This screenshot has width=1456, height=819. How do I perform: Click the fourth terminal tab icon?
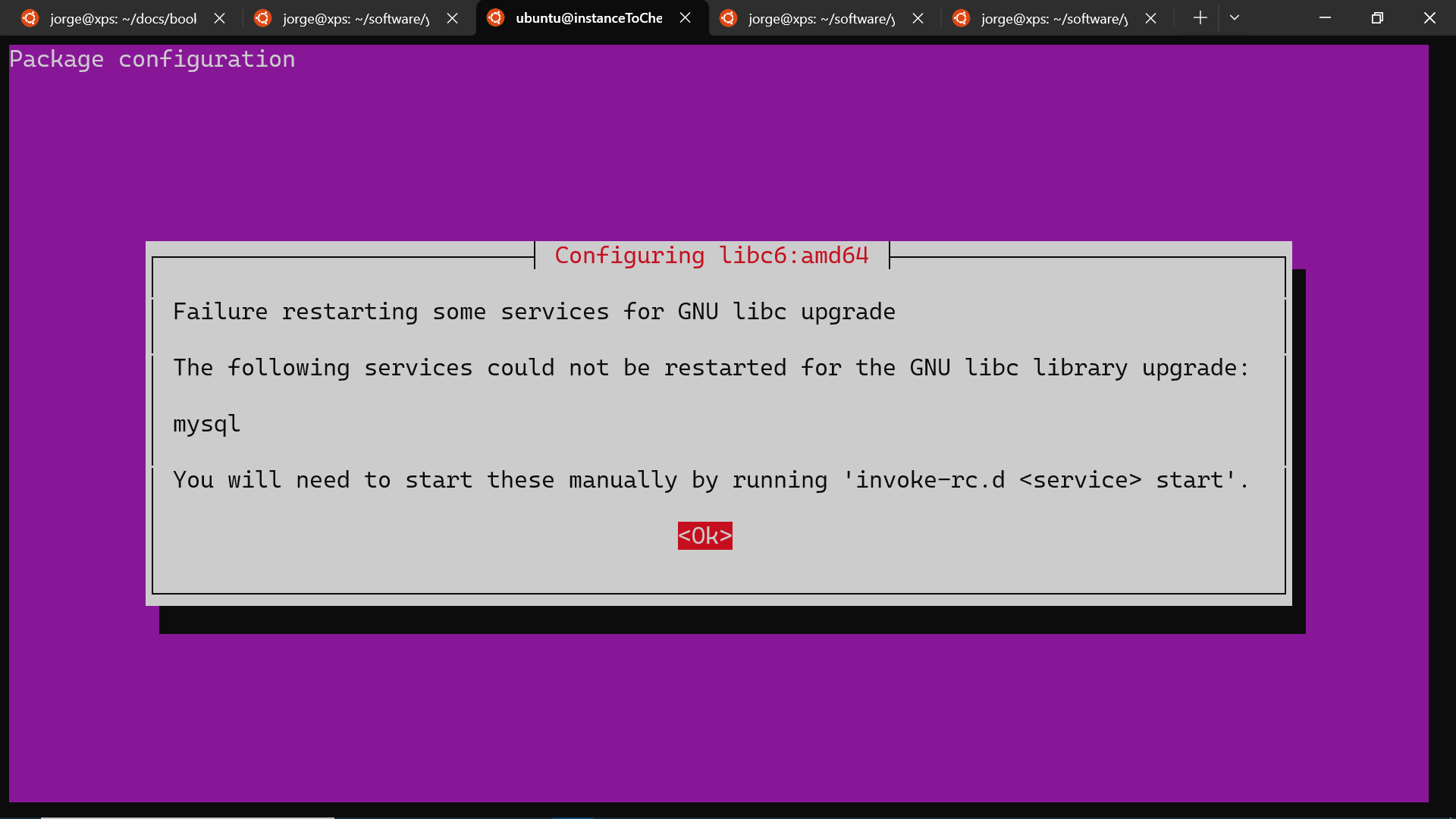click(x=728, y=18)
